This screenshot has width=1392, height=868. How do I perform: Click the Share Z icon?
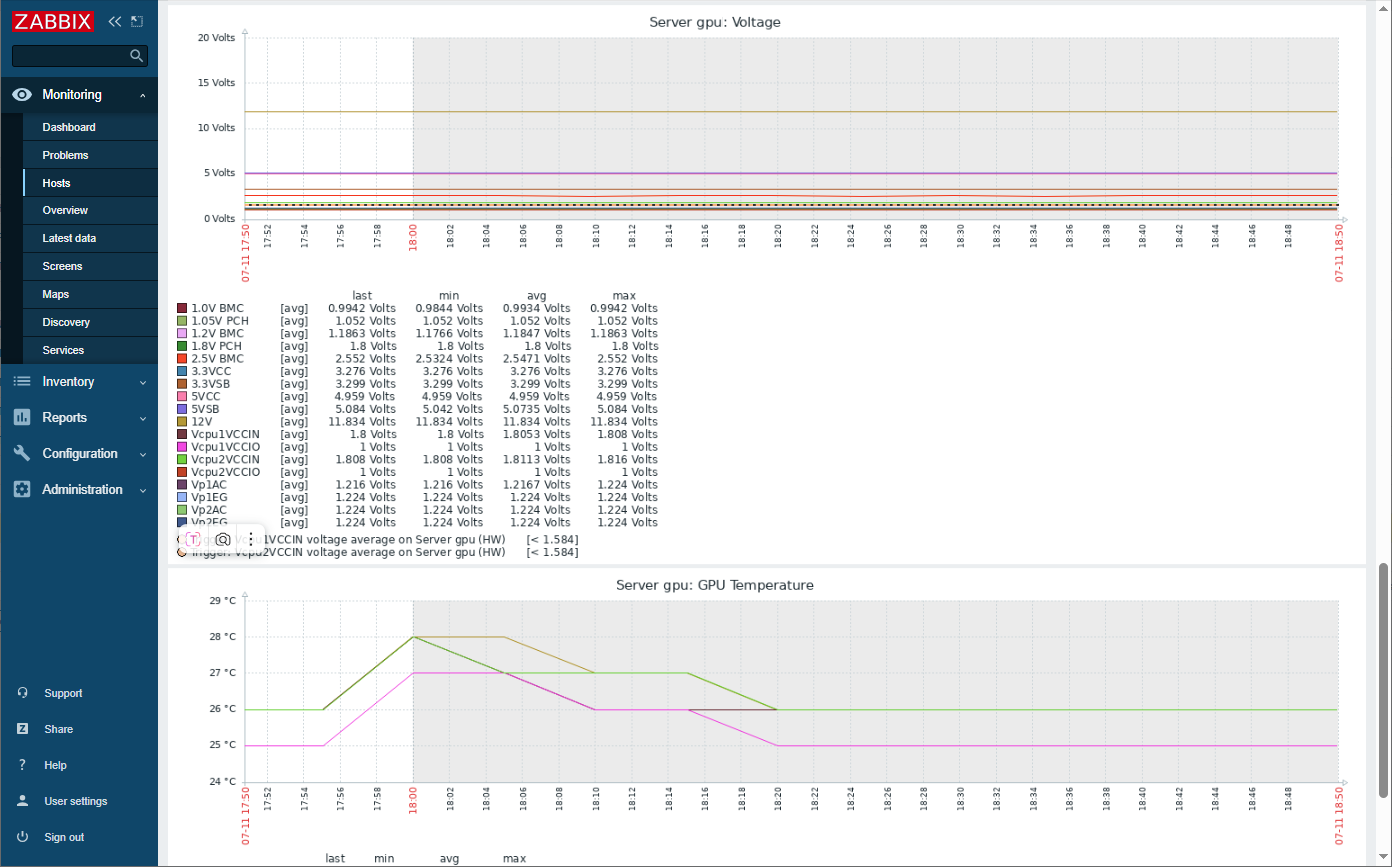22,730
